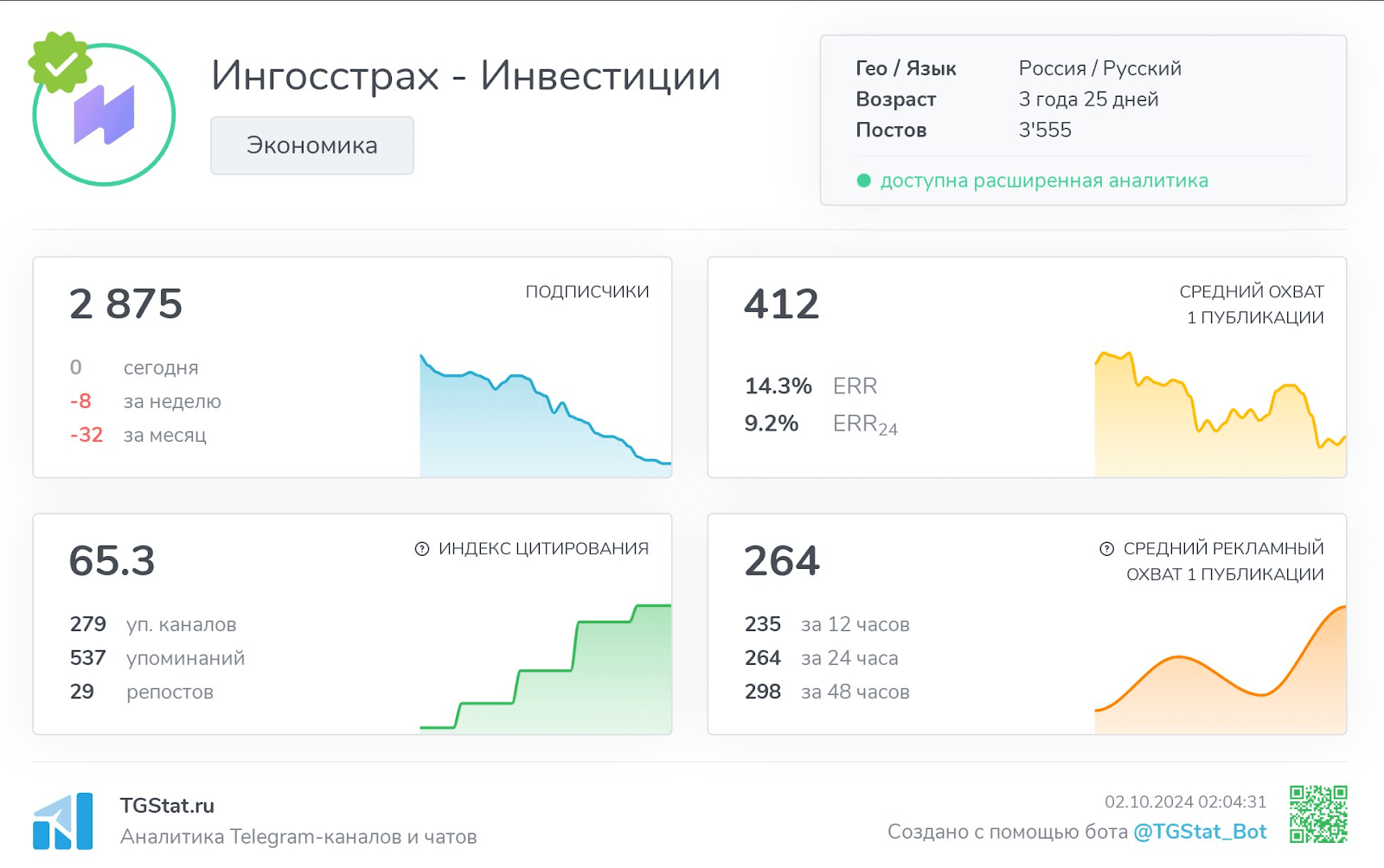Click the Россия / Русский value
The image size is (1384, 868).
click(1099, 68)
